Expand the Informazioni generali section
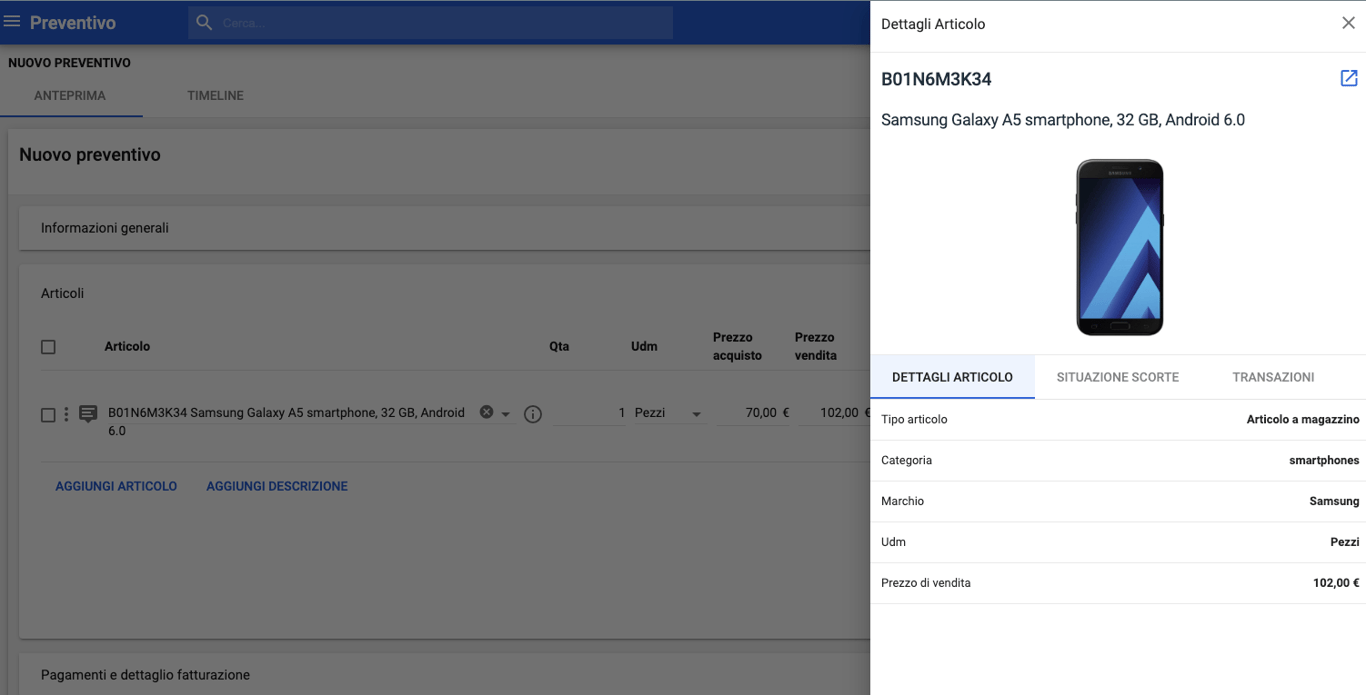 click(x=105, y=228)
